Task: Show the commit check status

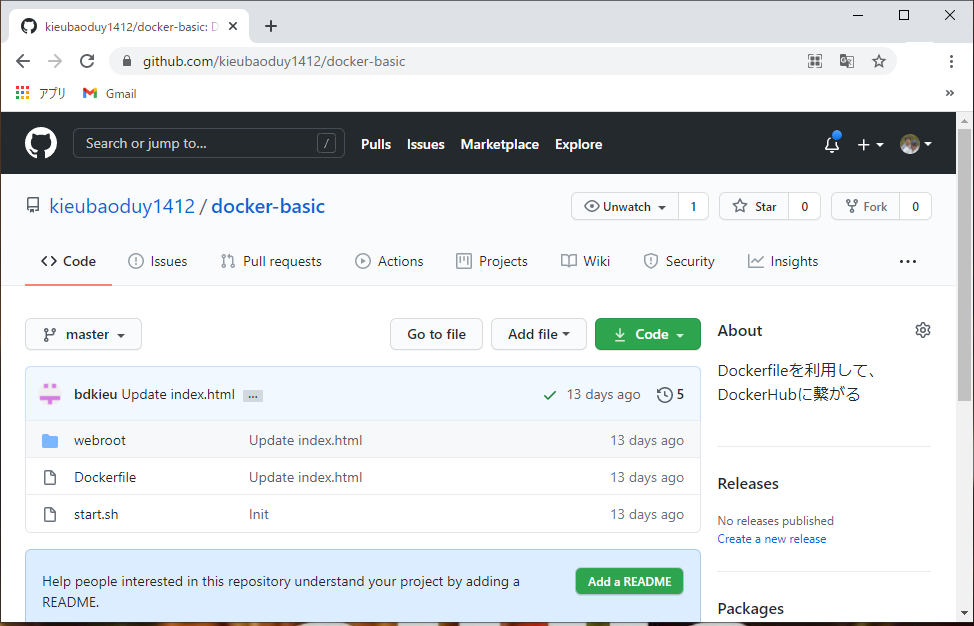Action: point(549,394)
